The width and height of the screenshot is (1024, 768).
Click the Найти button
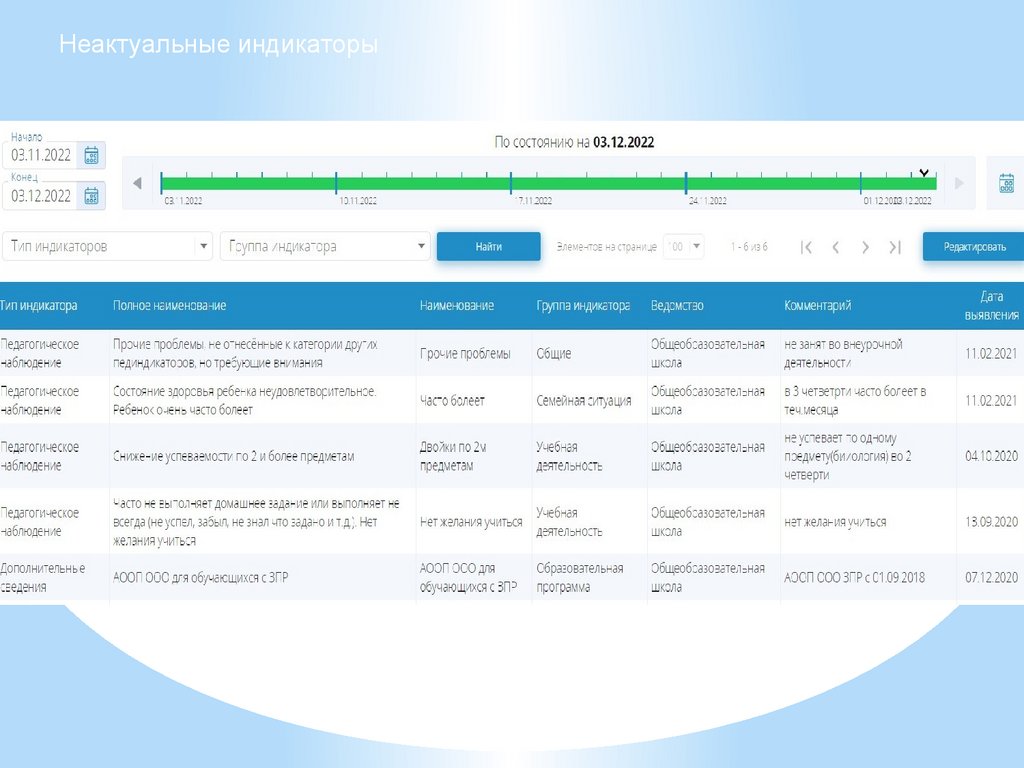[x=488, y=246]
